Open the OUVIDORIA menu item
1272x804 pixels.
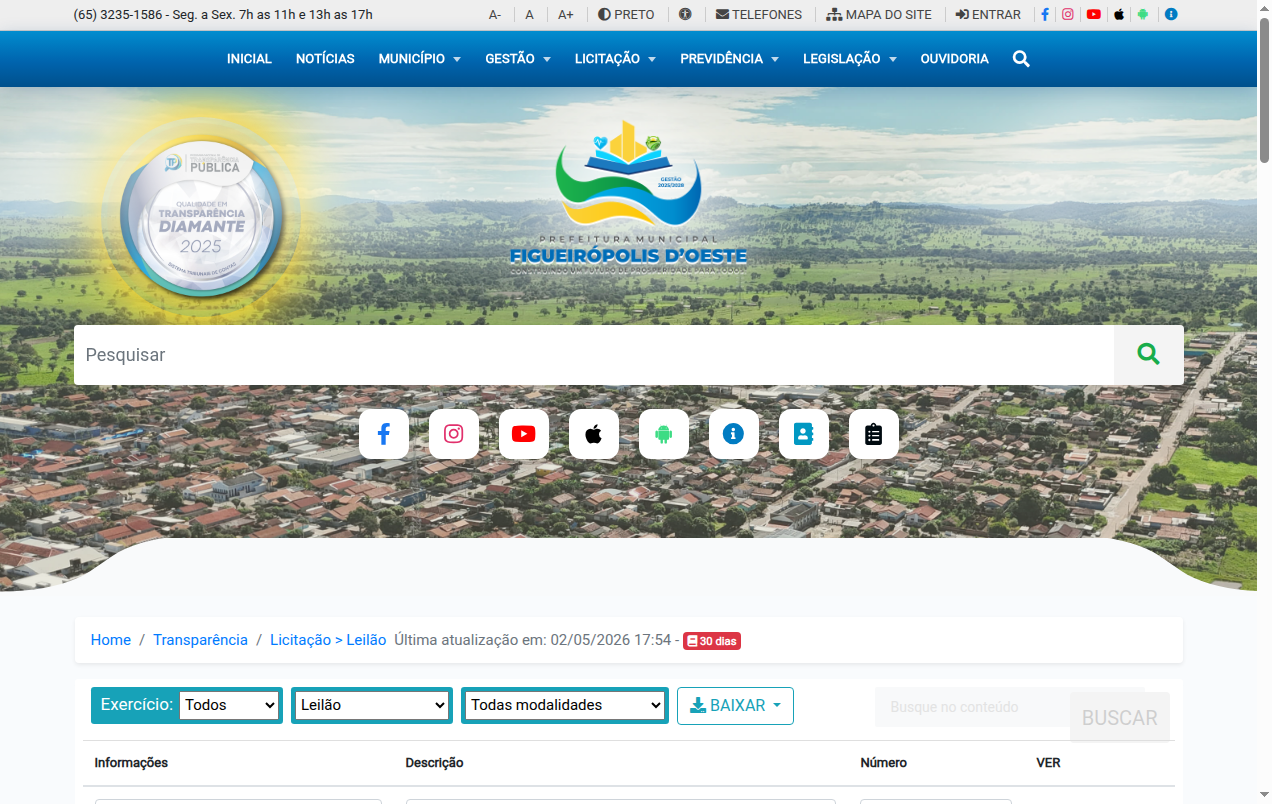click(955, 59)
